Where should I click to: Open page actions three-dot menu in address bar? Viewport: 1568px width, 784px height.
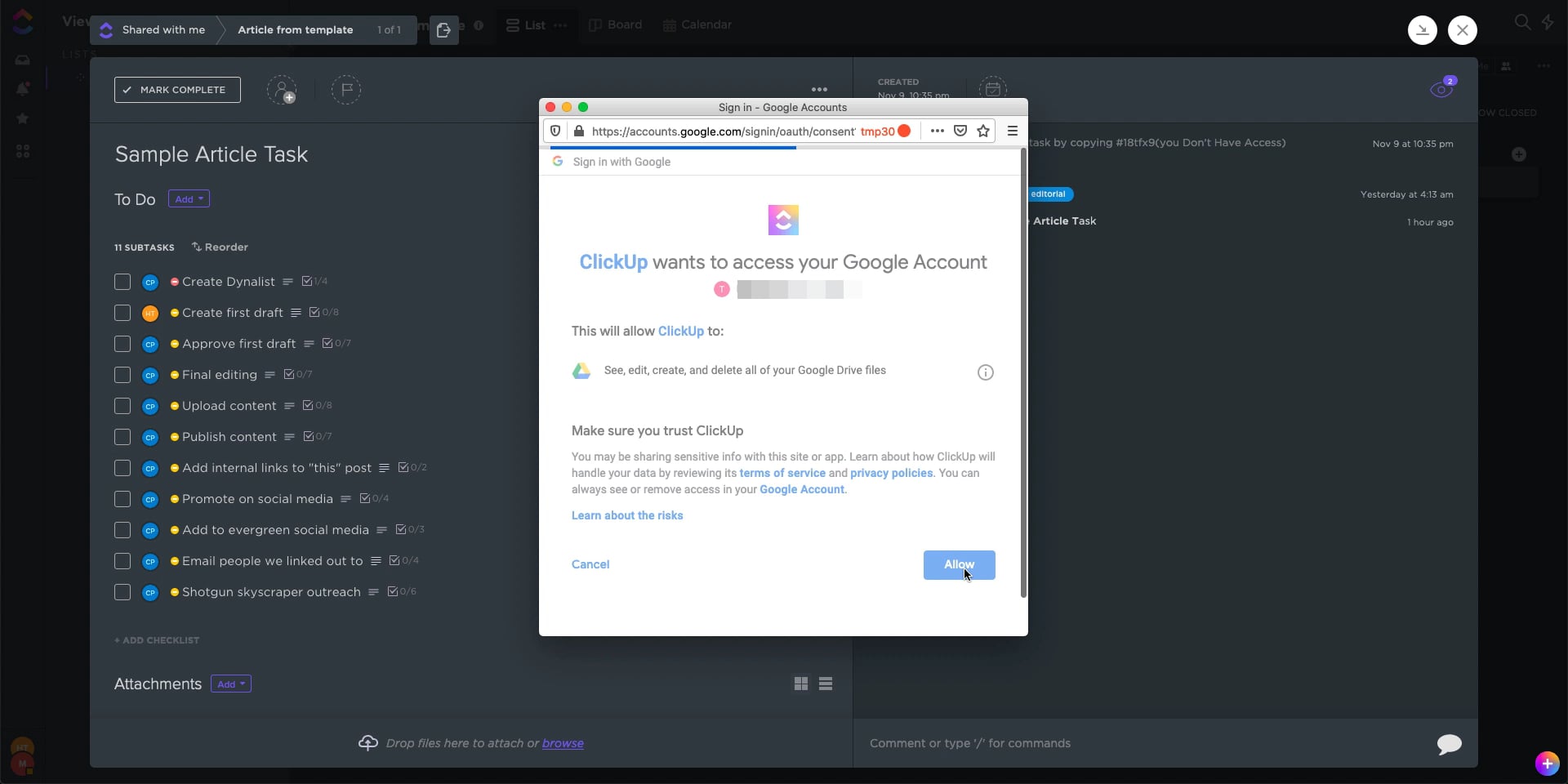pyautogui.click(x=938, y=131)
